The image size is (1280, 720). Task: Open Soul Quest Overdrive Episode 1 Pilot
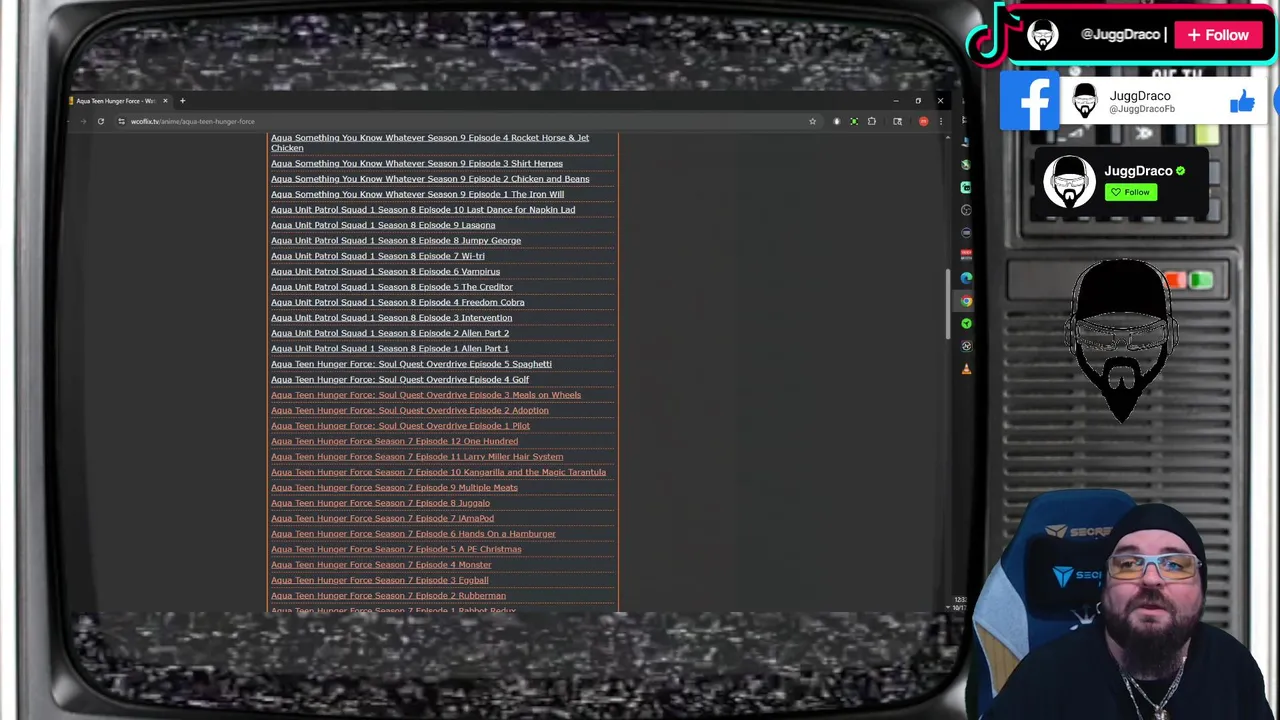point(400,425)
